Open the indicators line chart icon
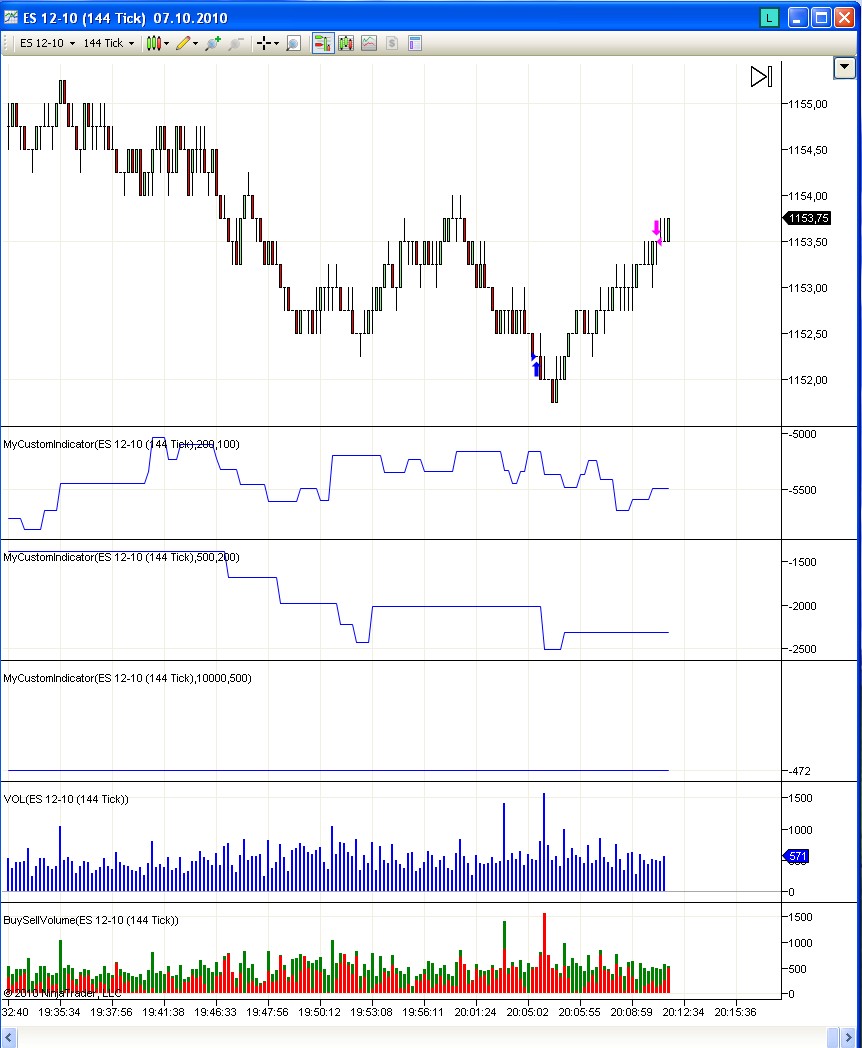Viewport: 862px width, 1048px height. click(x=369, y=43)
